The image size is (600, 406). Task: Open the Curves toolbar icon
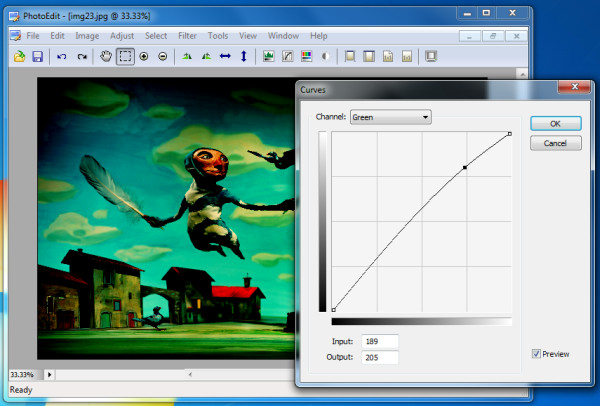(287, 57)
